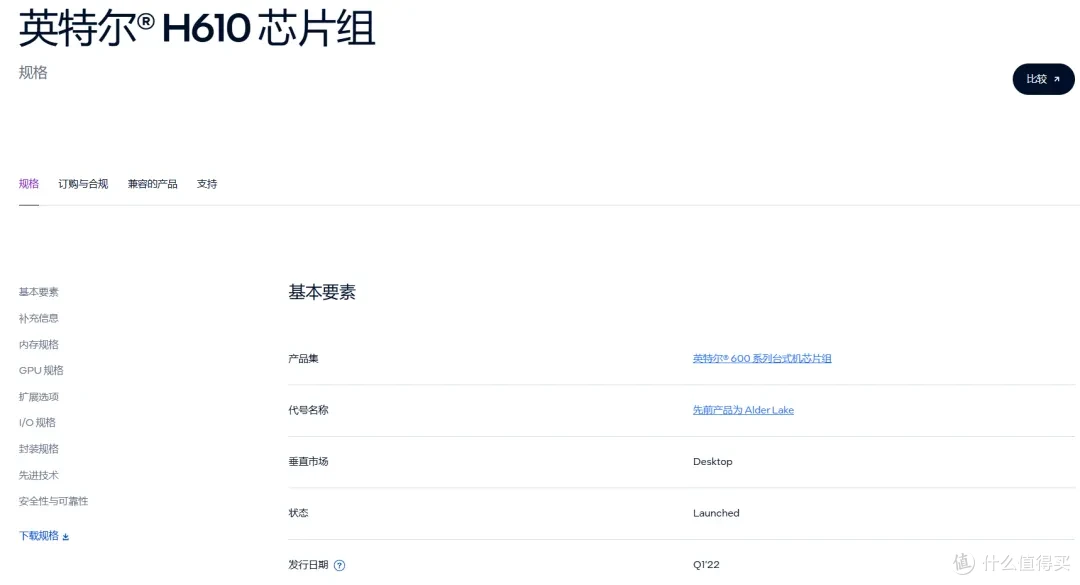Viewport: 1080px width, 585px height.
Task: Click the 垂直市场 row label
Action: tap(308, 462)
